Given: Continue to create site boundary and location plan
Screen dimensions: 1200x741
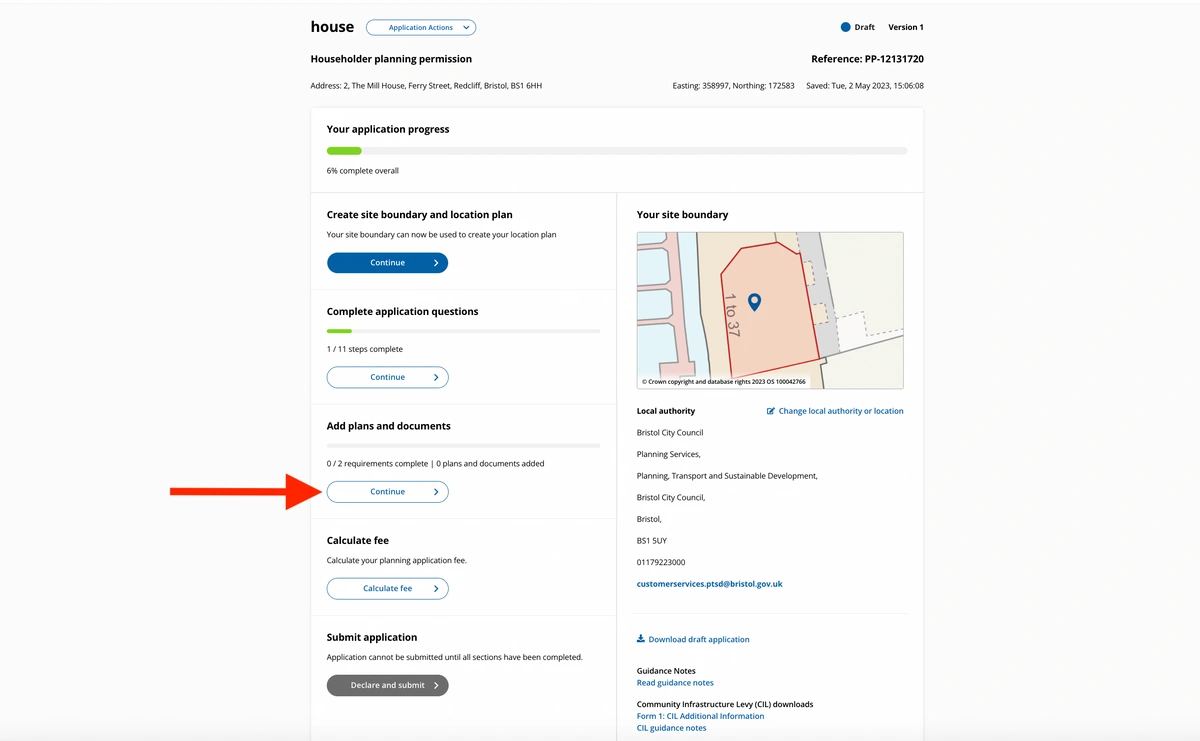Looking at the screenshot, I should [387, 263].
